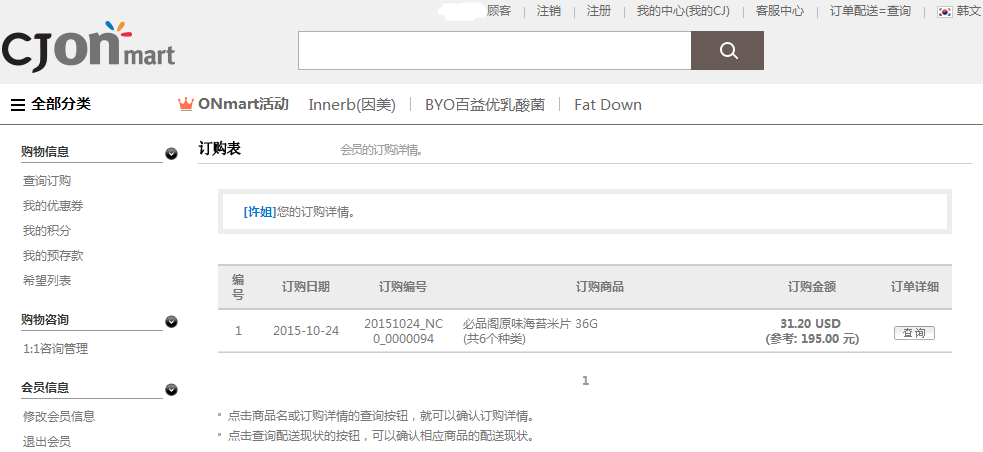
Task: Open the BYO百益优乳酸菌 menu tab
Action: coord(485,104)
